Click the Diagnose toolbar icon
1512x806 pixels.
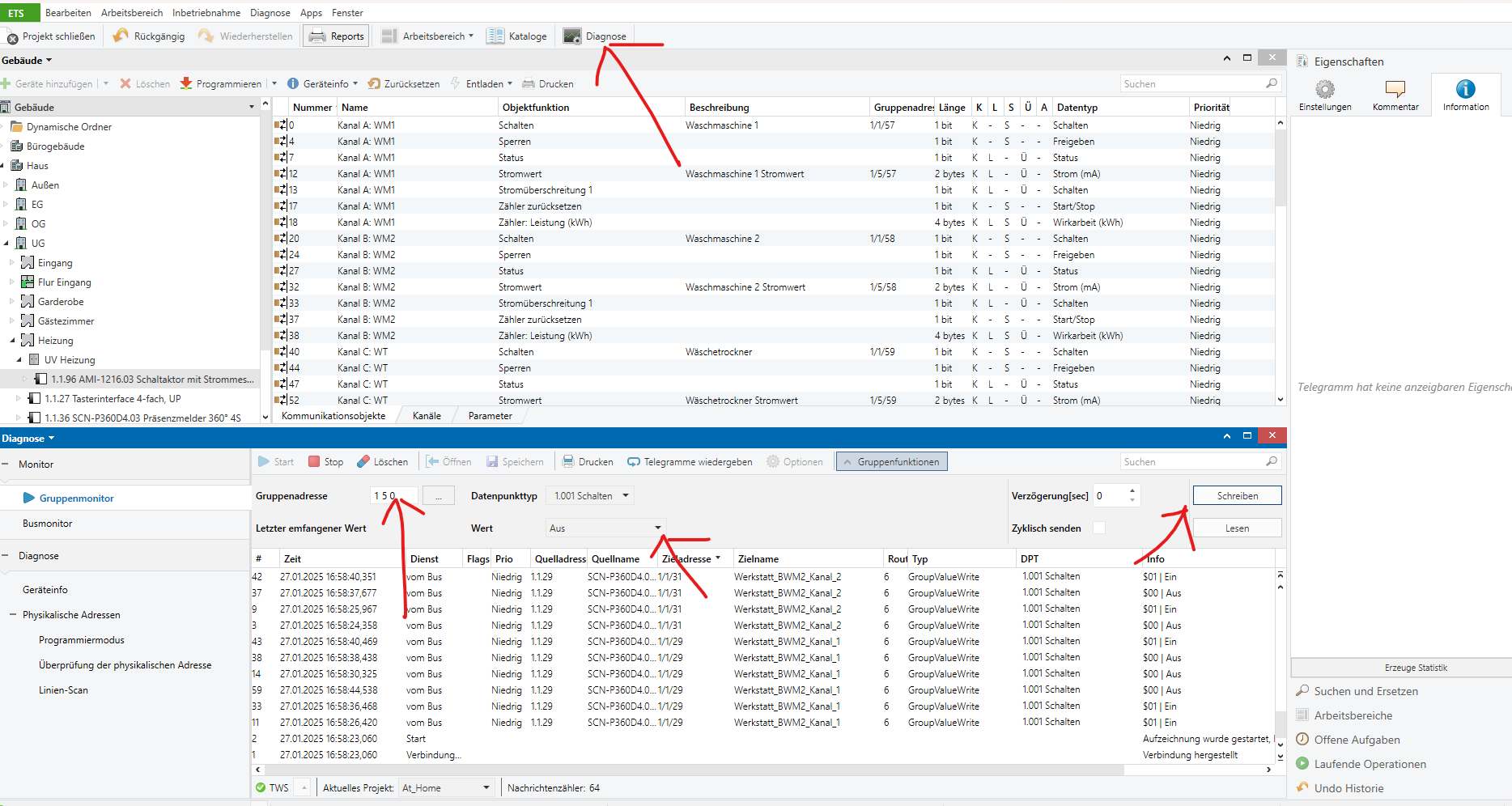click(x=572, y=36)
